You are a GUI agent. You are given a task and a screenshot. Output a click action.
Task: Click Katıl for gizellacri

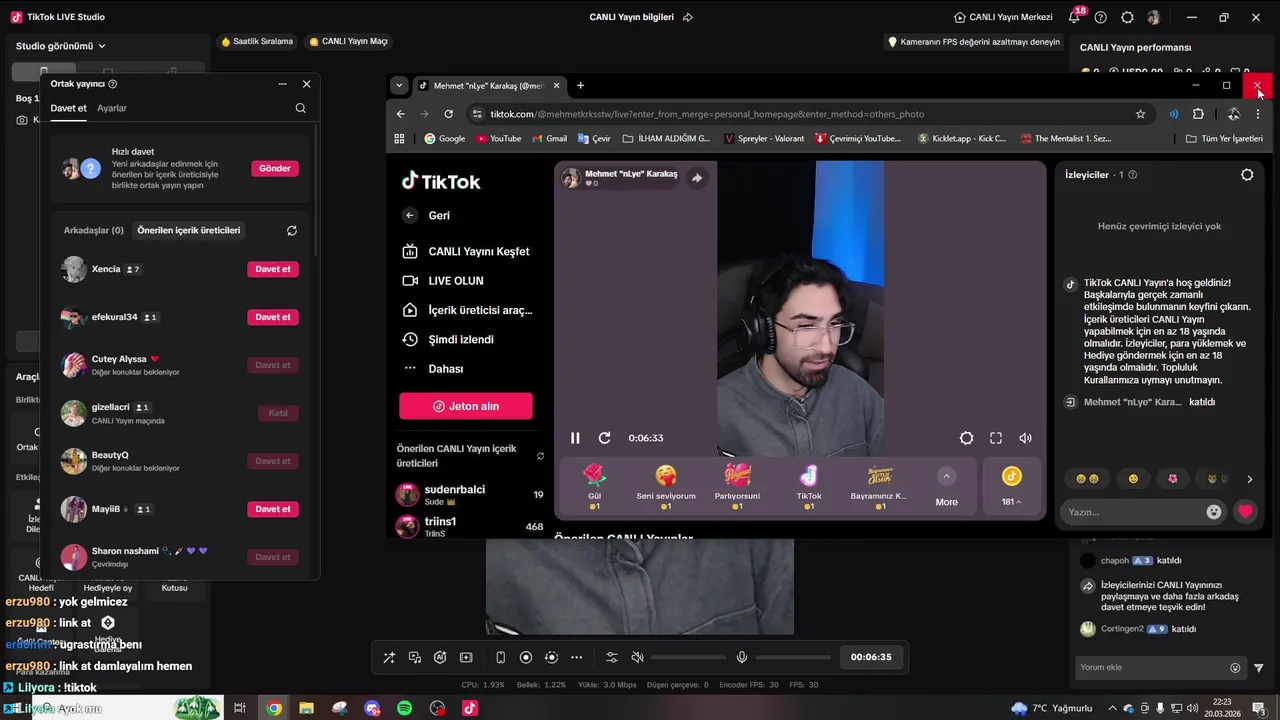coord(278,413)
